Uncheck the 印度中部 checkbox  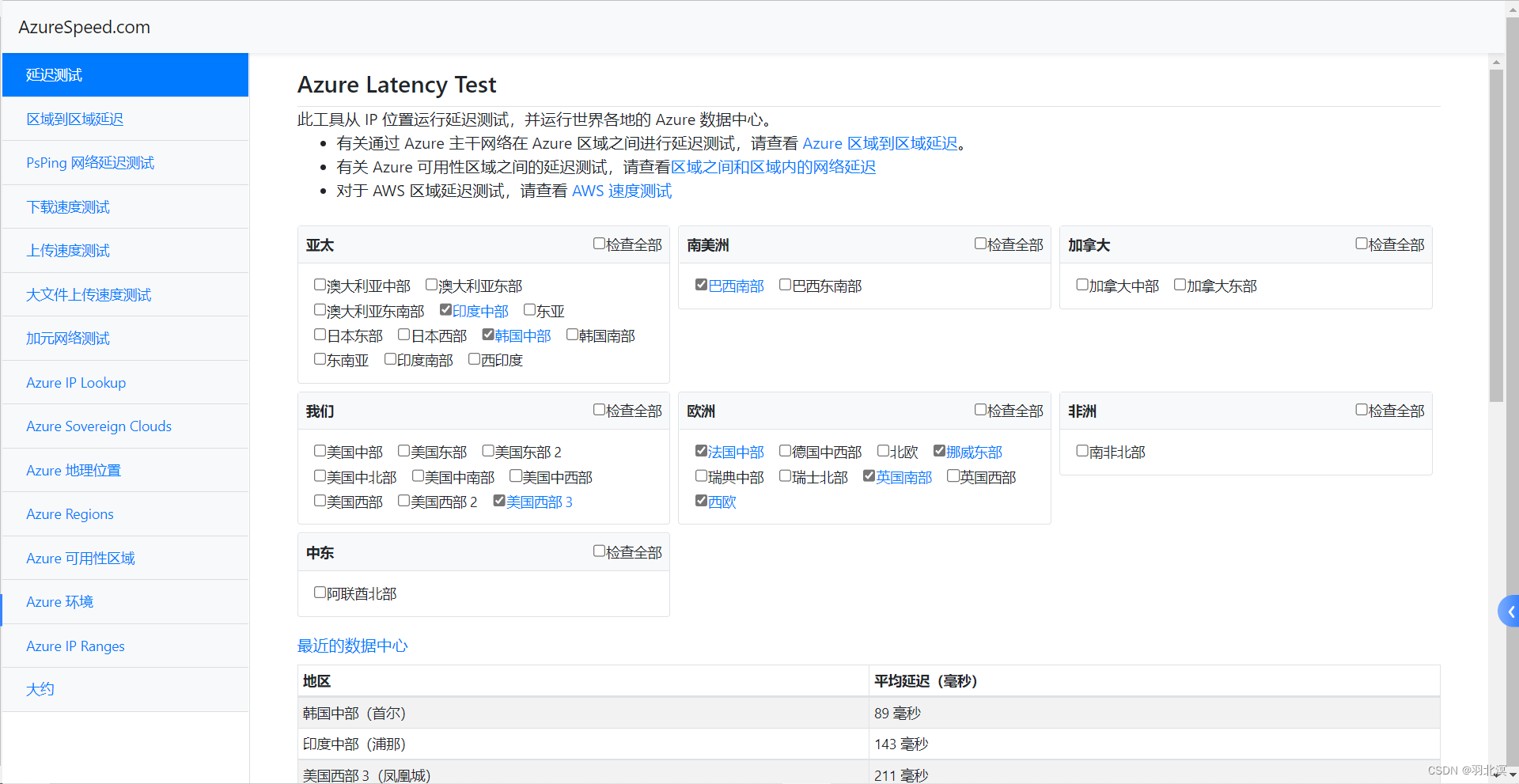coord(445,310)
